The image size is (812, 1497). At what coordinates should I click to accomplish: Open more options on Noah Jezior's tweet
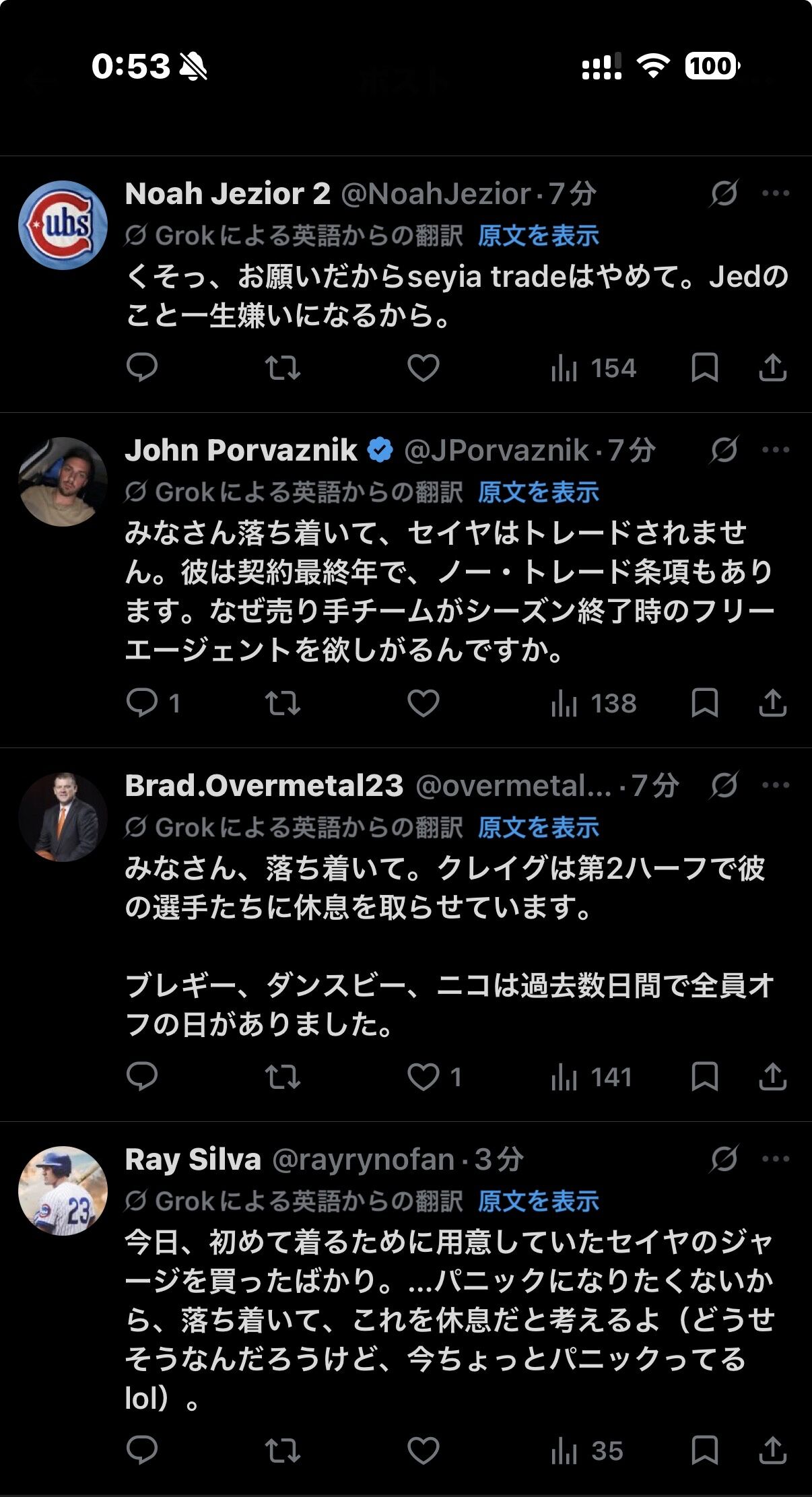point(776,193)
